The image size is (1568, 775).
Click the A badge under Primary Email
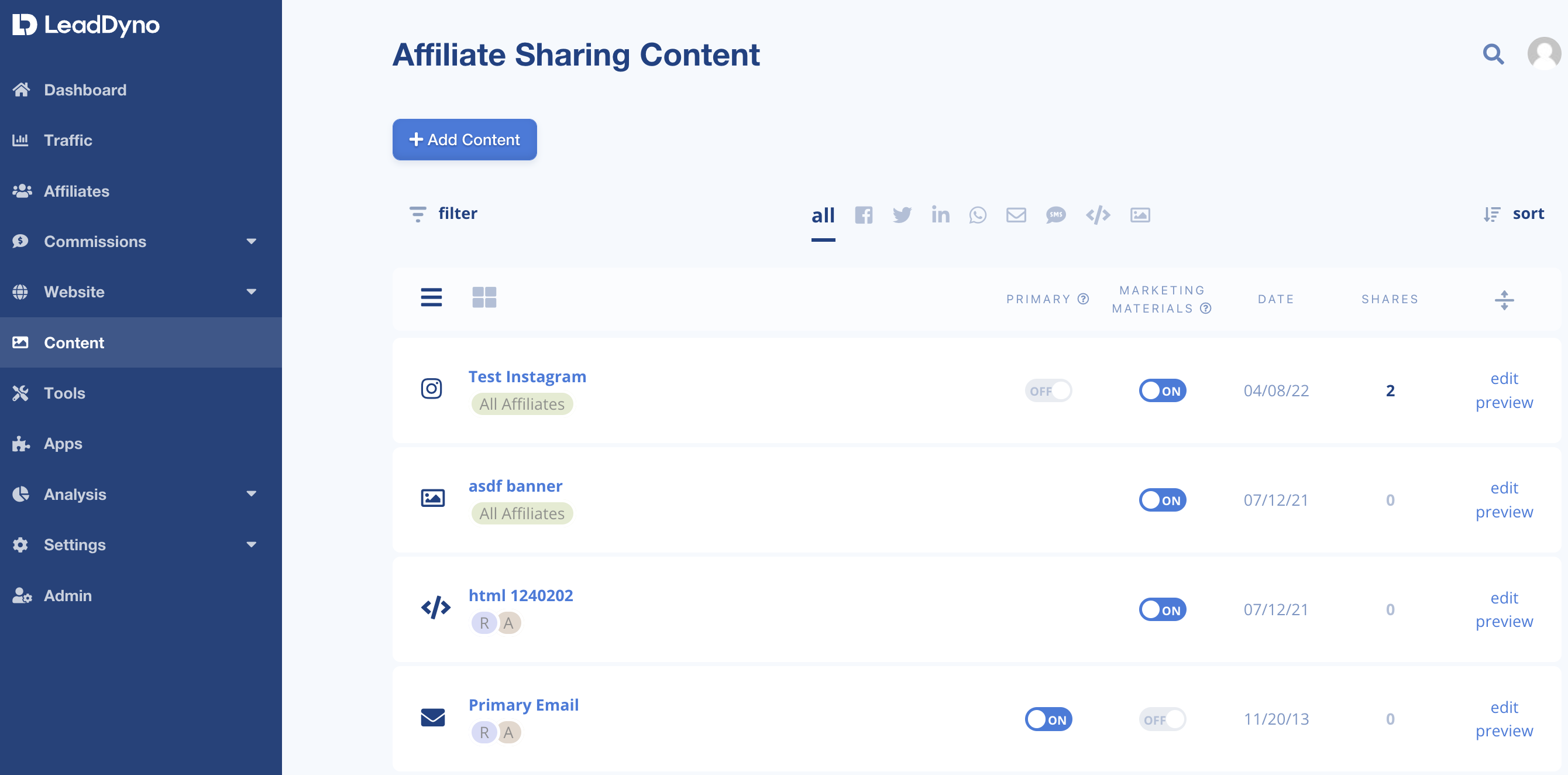click(509, 732)
